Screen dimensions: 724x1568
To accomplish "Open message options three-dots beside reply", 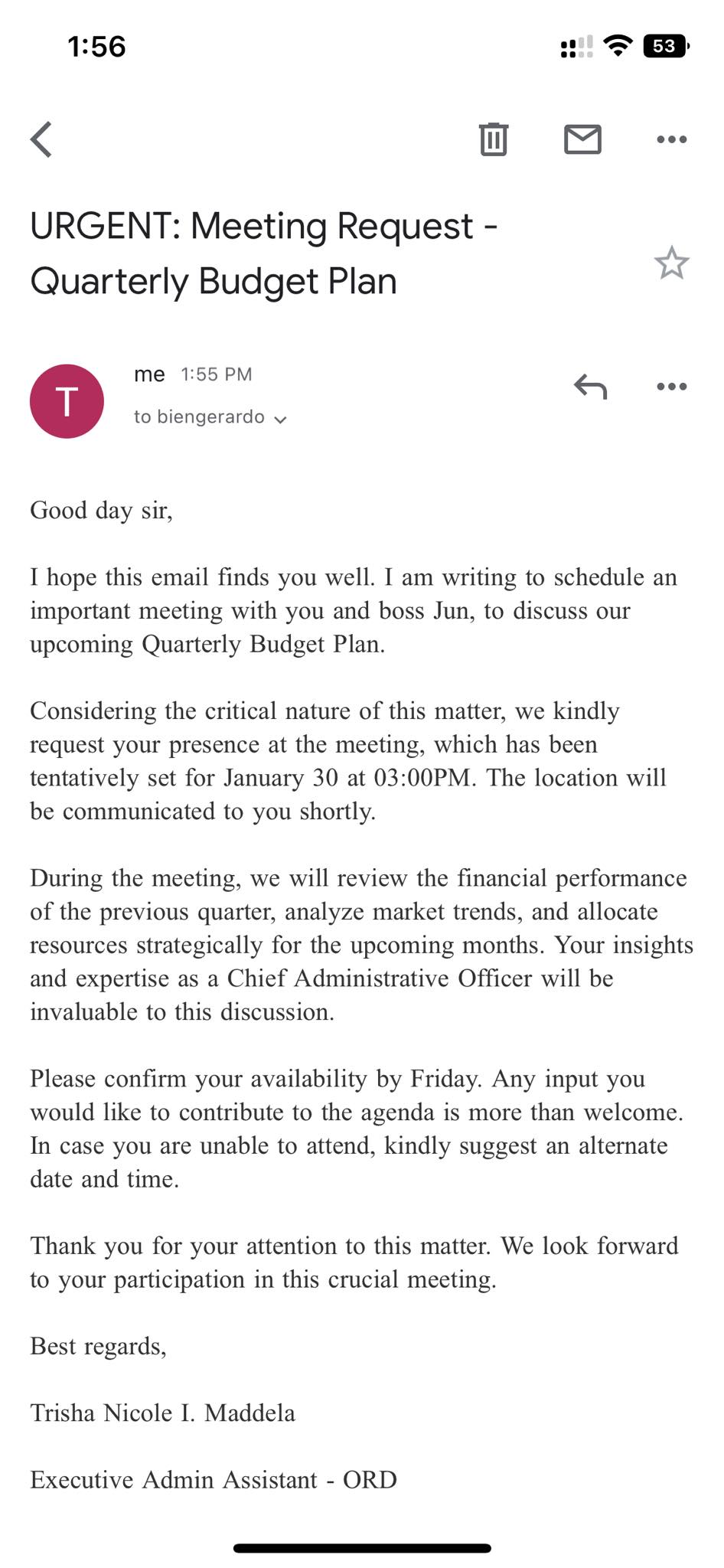I will [x=671, y=386].
